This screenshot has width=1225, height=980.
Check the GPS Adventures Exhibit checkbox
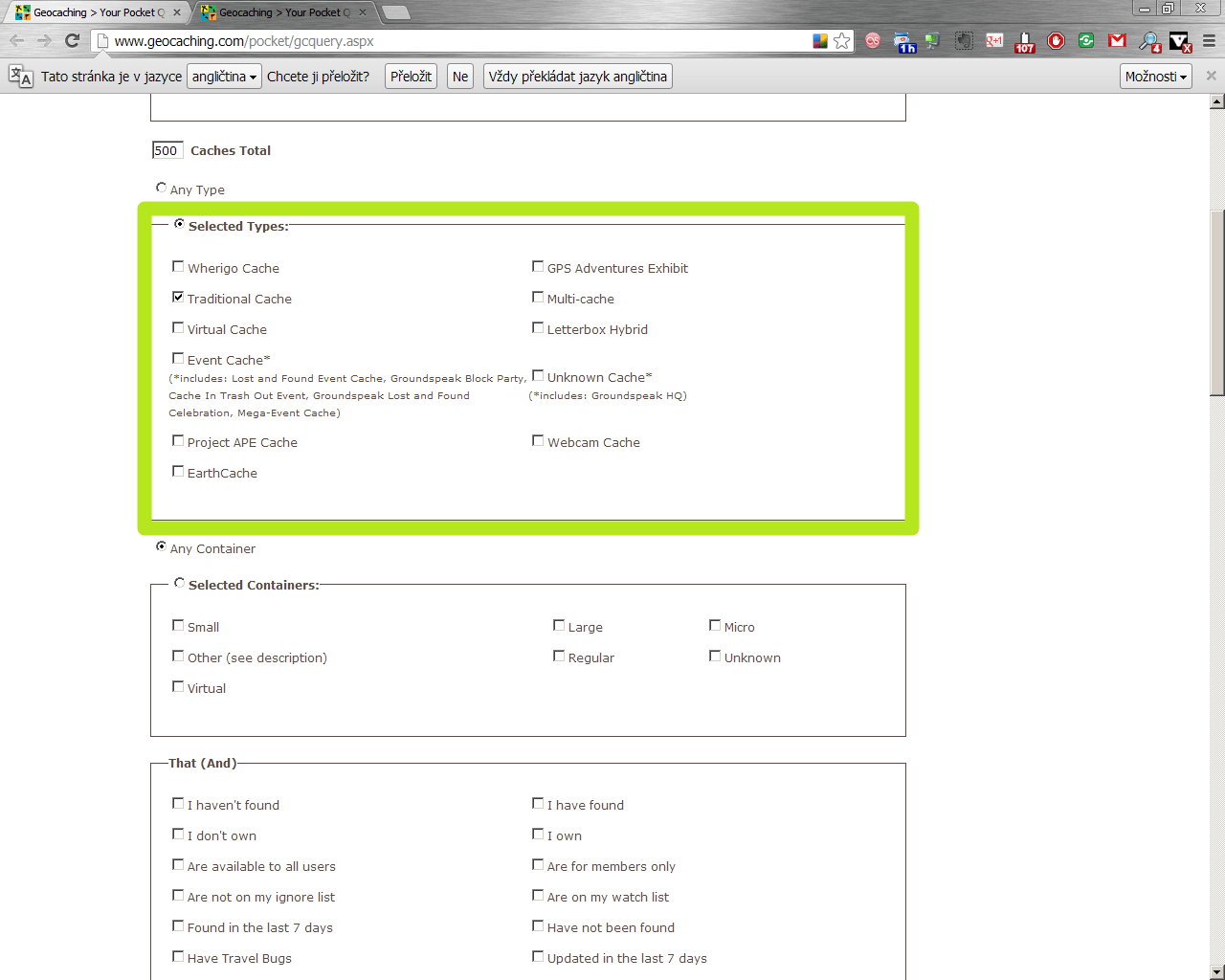click(538, 266)
